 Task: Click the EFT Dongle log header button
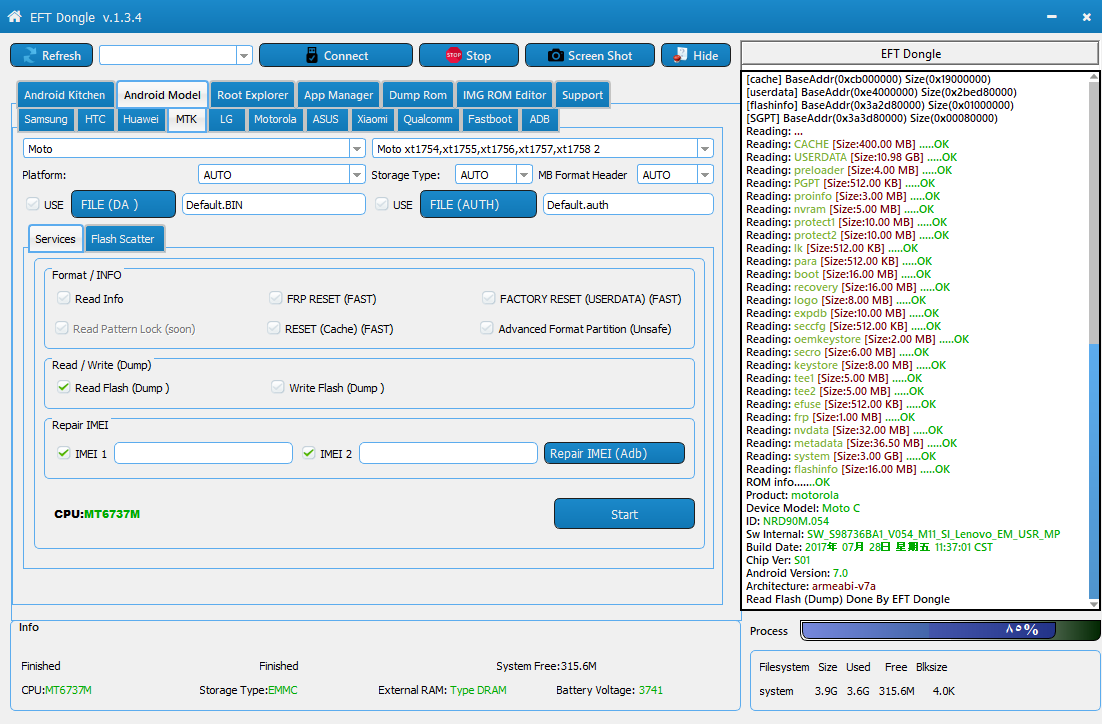coord(920,54)
